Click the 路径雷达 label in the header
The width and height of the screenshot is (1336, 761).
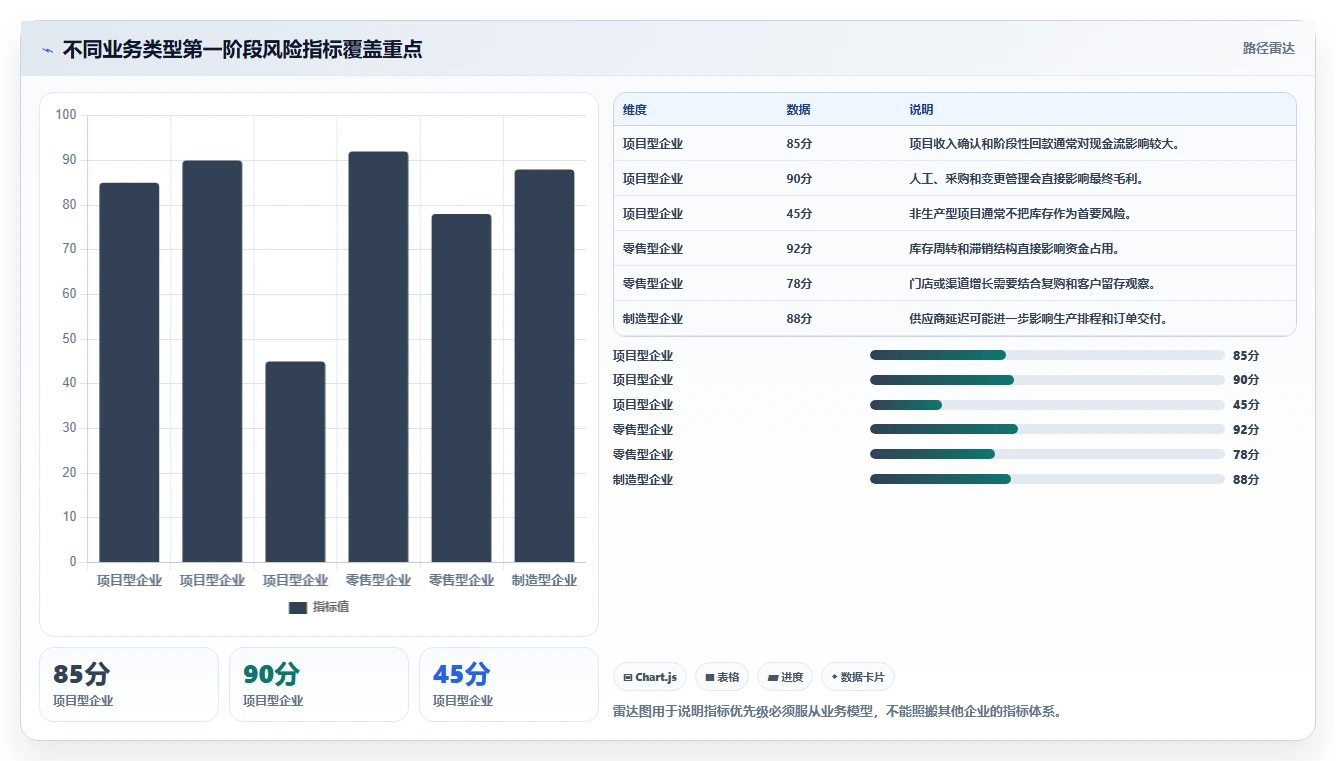coord(1268,48)
